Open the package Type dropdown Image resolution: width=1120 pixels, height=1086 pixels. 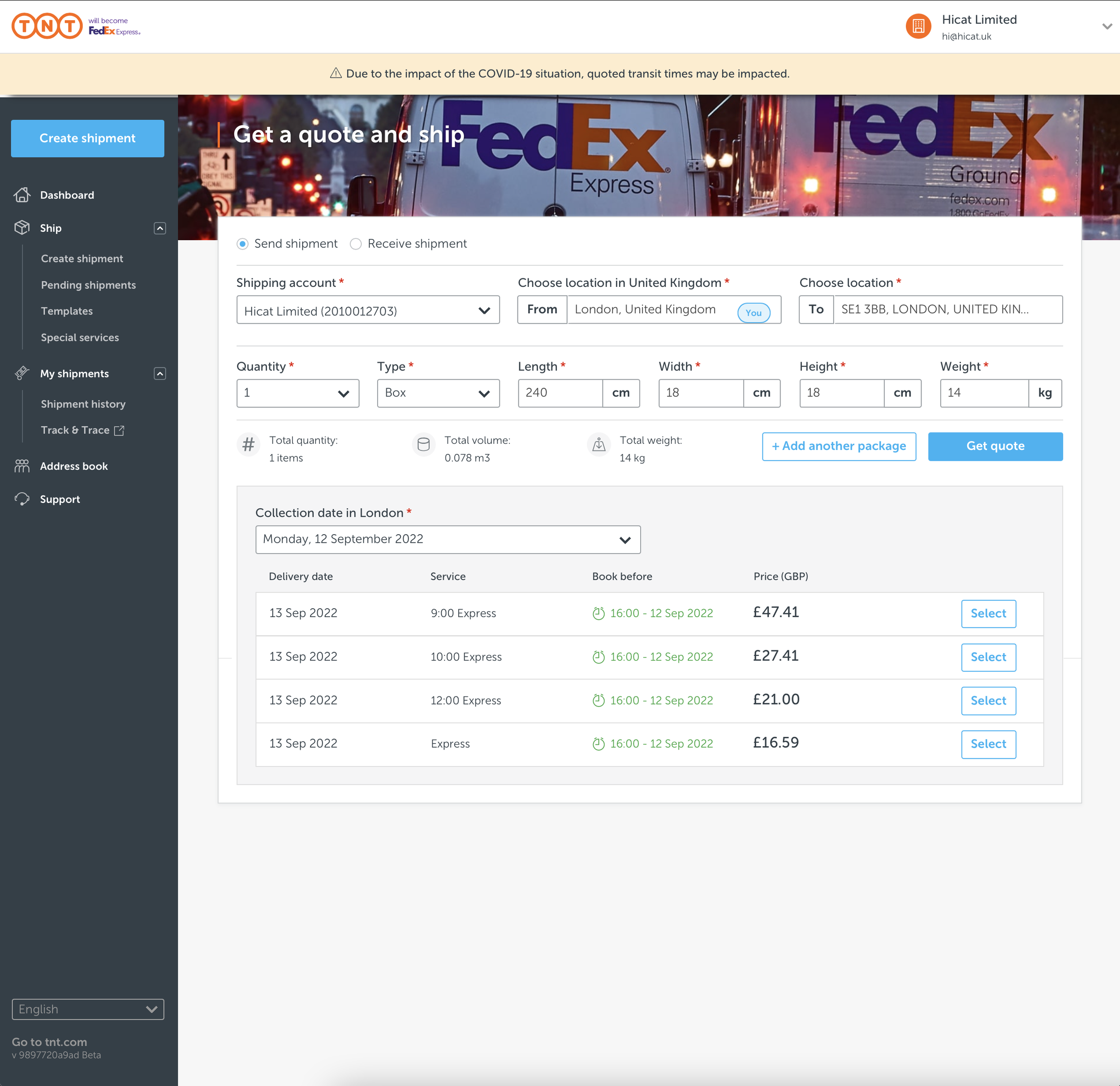[438, 393]
